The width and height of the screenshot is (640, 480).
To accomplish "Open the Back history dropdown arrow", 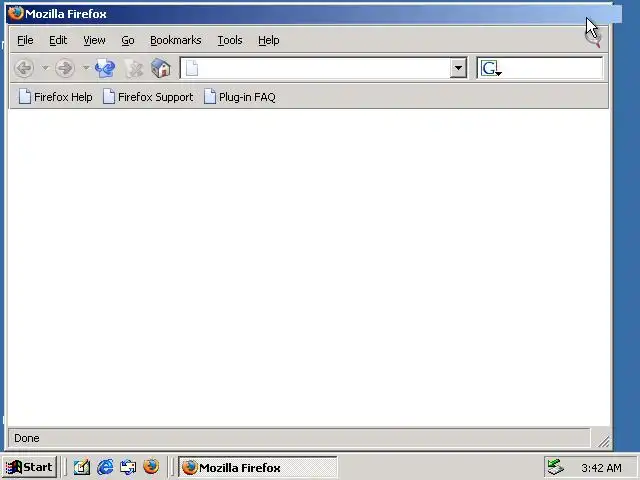I will (x=45, y=68).
